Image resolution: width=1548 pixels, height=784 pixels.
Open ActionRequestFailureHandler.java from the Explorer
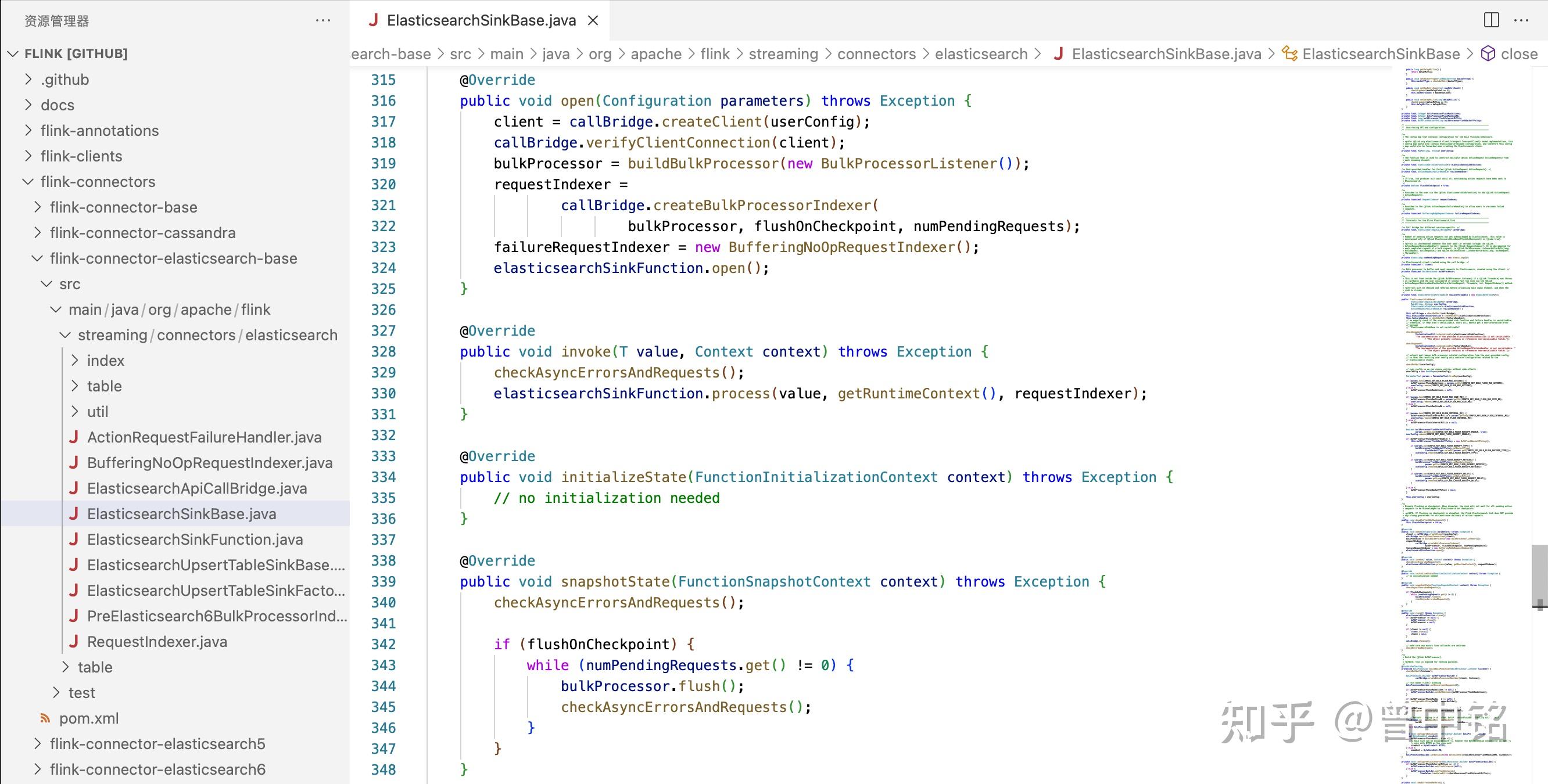tap(204, 437)
